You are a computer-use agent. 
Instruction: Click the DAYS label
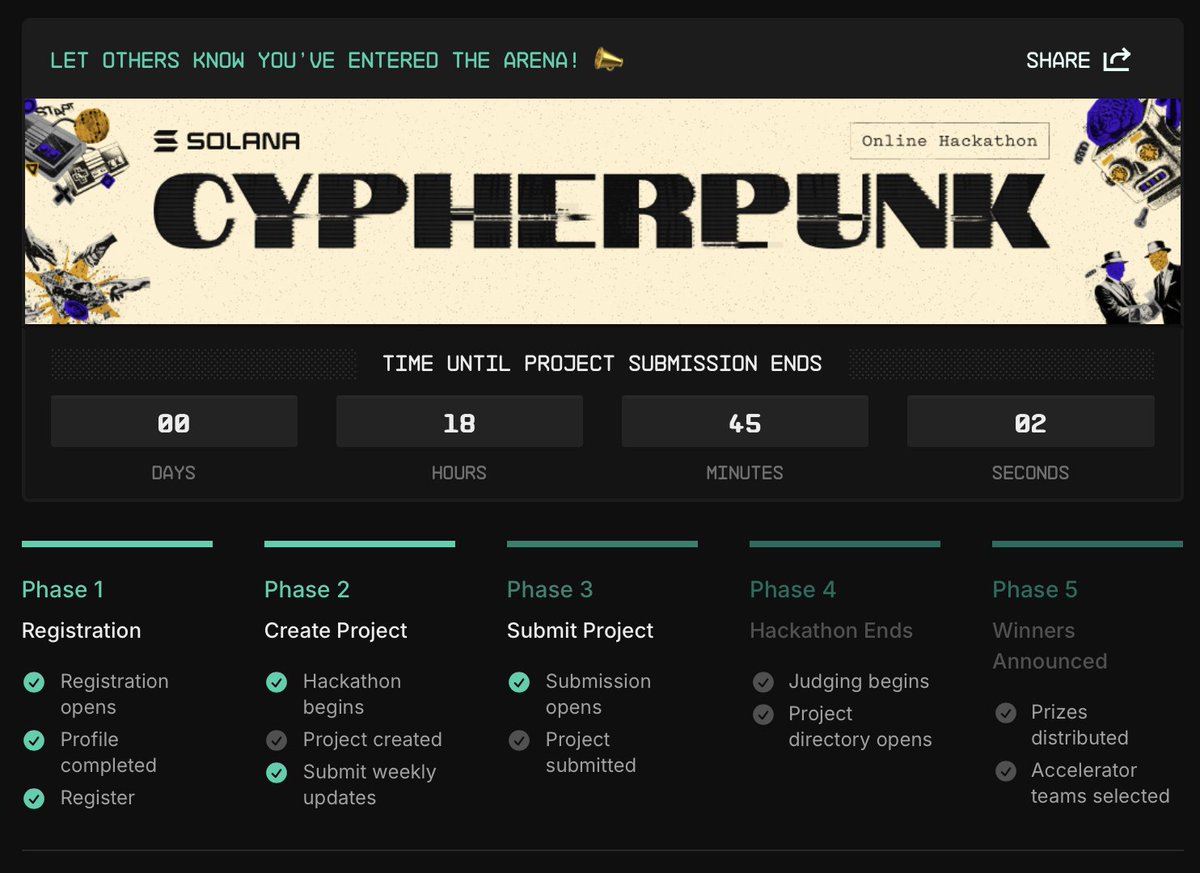pyautogui.click(x=174, y=473)
